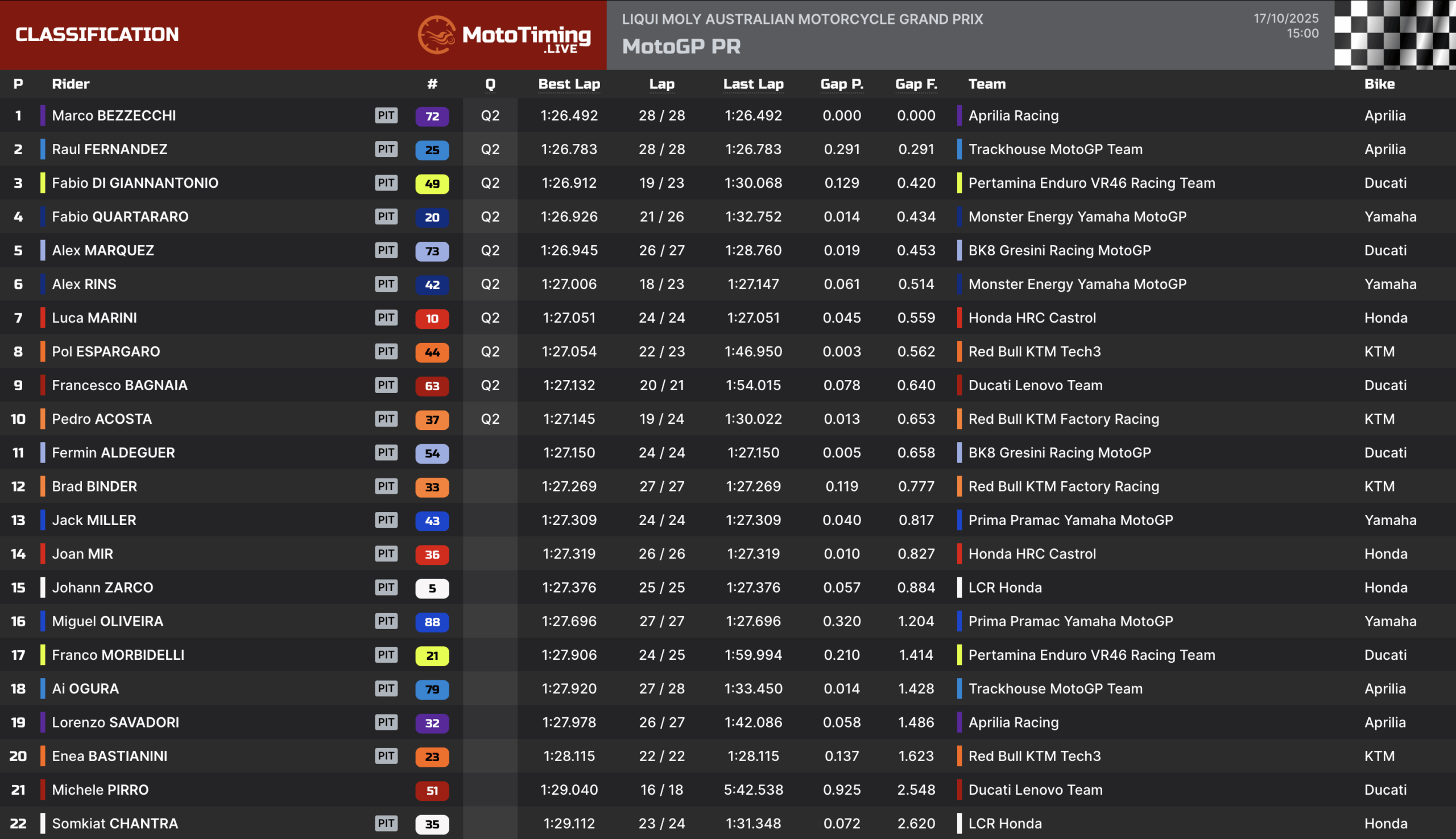Click Bezzecchi's purple number 72 badge
Image resolution: width=1456 pixels, height=839 pixels.
[x=432, y=116]
